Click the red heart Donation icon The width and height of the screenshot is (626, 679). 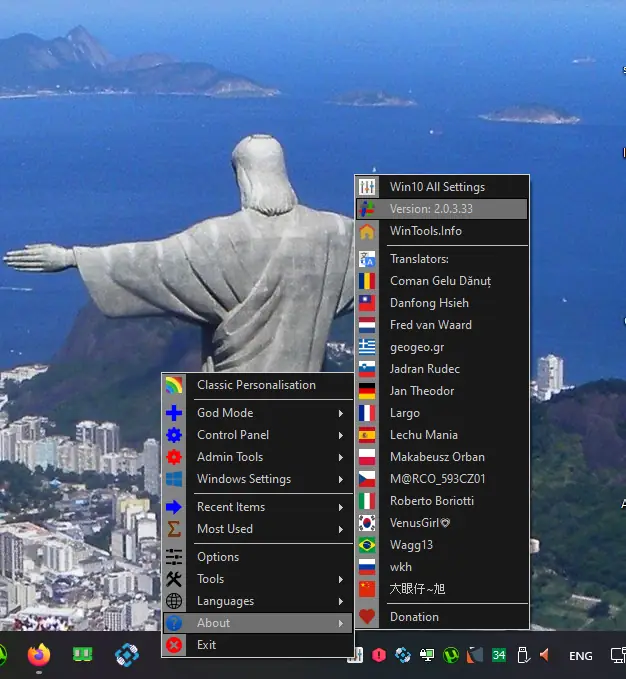[367, 617]
